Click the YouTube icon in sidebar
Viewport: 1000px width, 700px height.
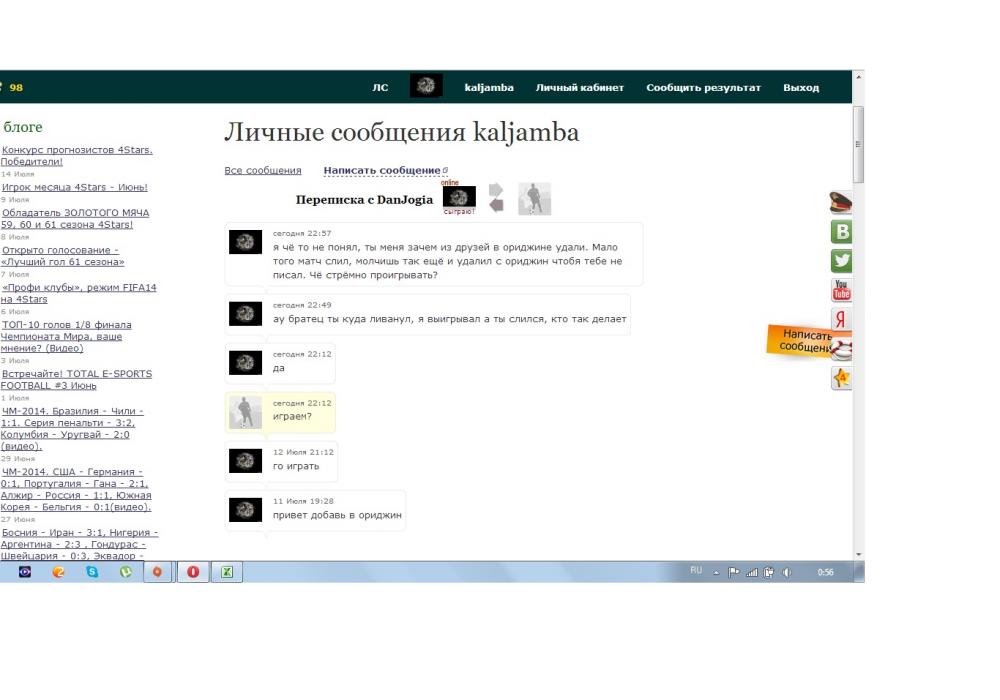[x=842, y=291]
